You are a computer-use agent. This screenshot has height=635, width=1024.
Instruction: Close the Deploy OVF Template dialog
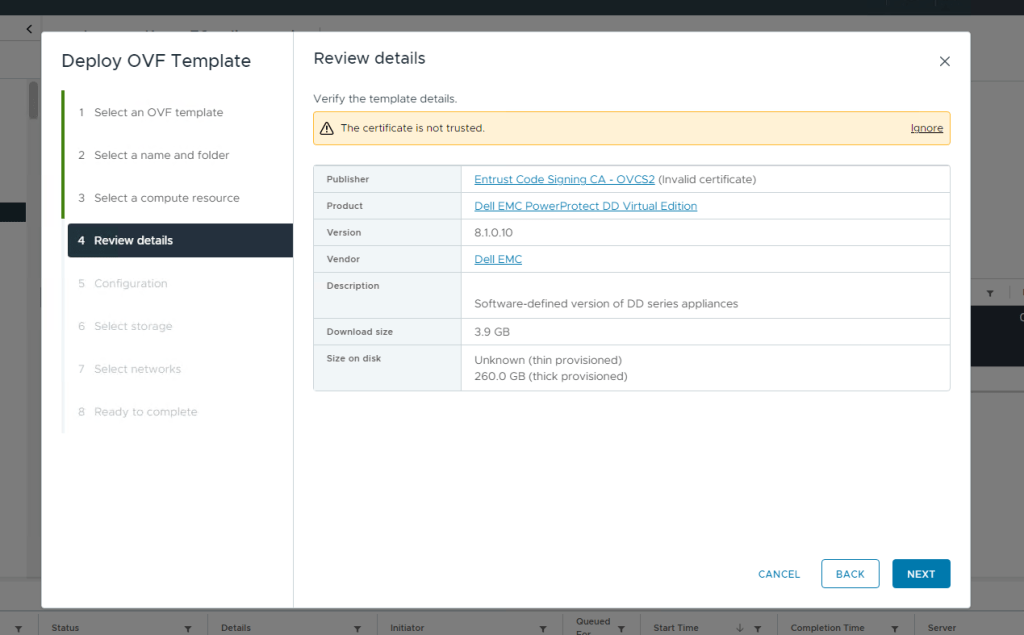coord(944,61)
